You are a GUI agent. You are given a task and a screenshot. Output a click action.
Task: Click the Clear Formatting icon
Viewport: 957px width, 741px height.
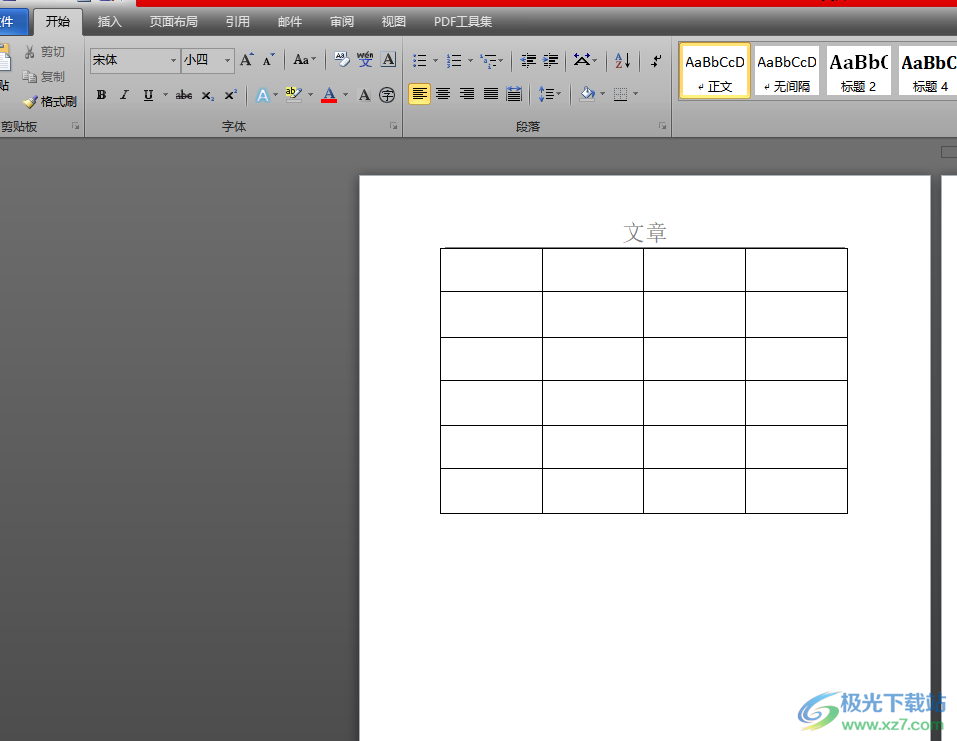point(342,59)
